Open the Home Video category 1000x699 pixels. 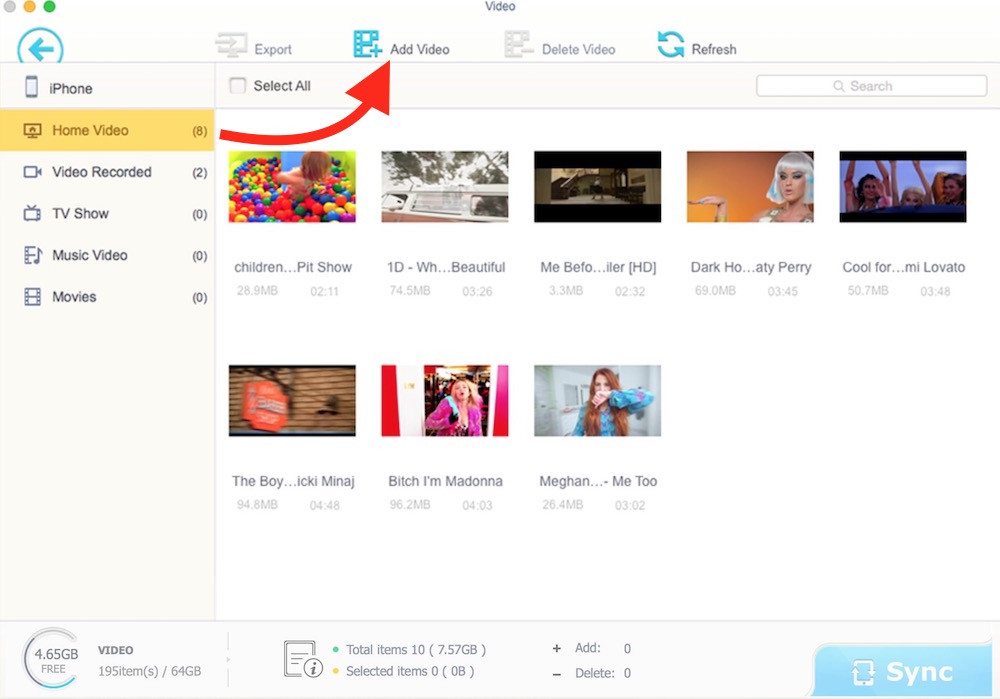pyautogui.click(x=107, y=130)
